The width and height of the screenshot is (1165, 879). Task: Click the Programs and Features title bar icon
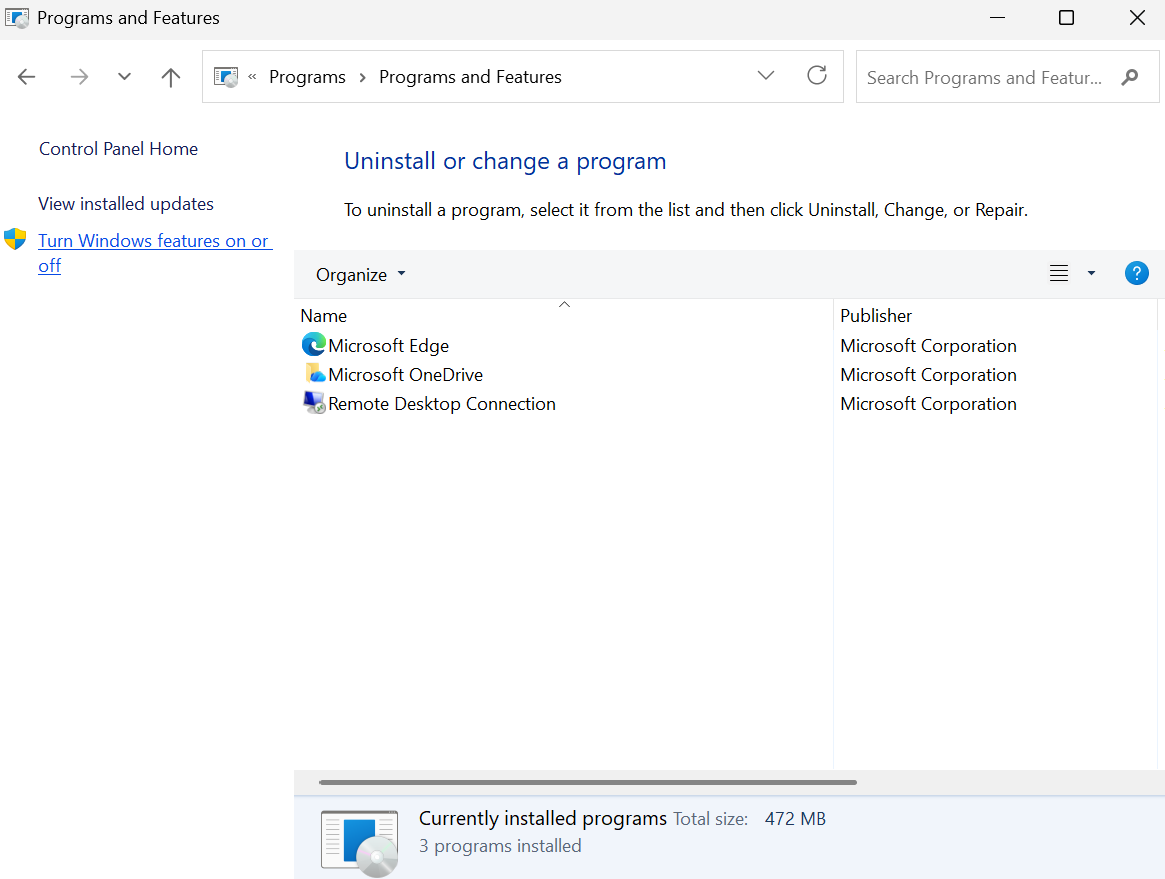[x=16, y=17]
